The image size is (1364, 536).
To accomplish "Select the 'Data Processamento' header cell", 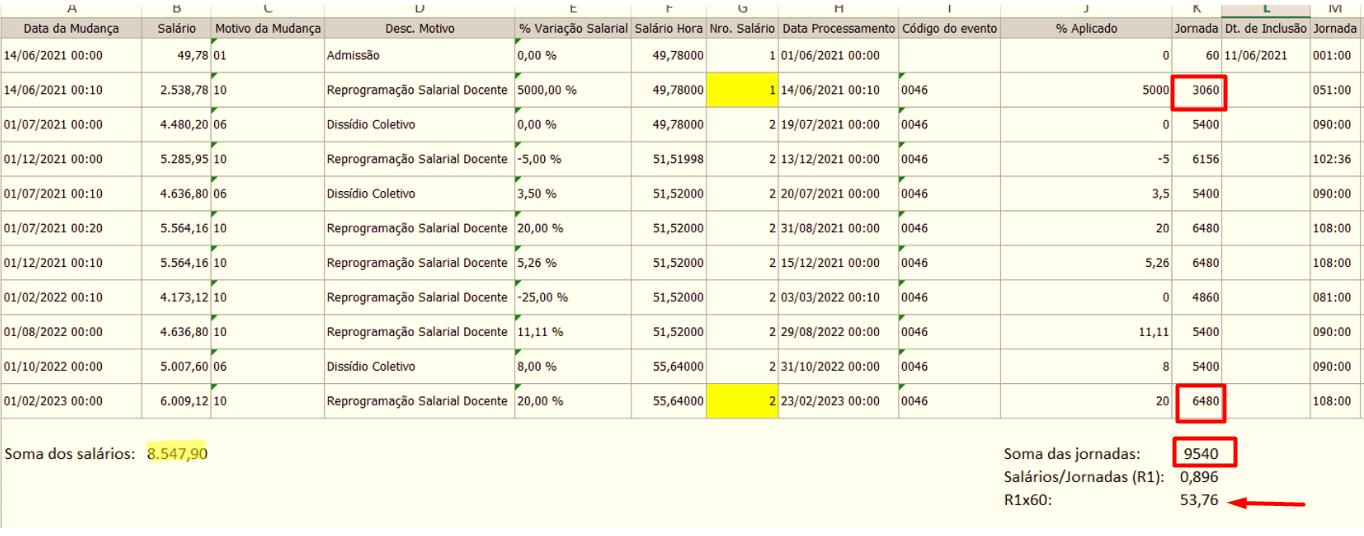I will click(838, 29).
